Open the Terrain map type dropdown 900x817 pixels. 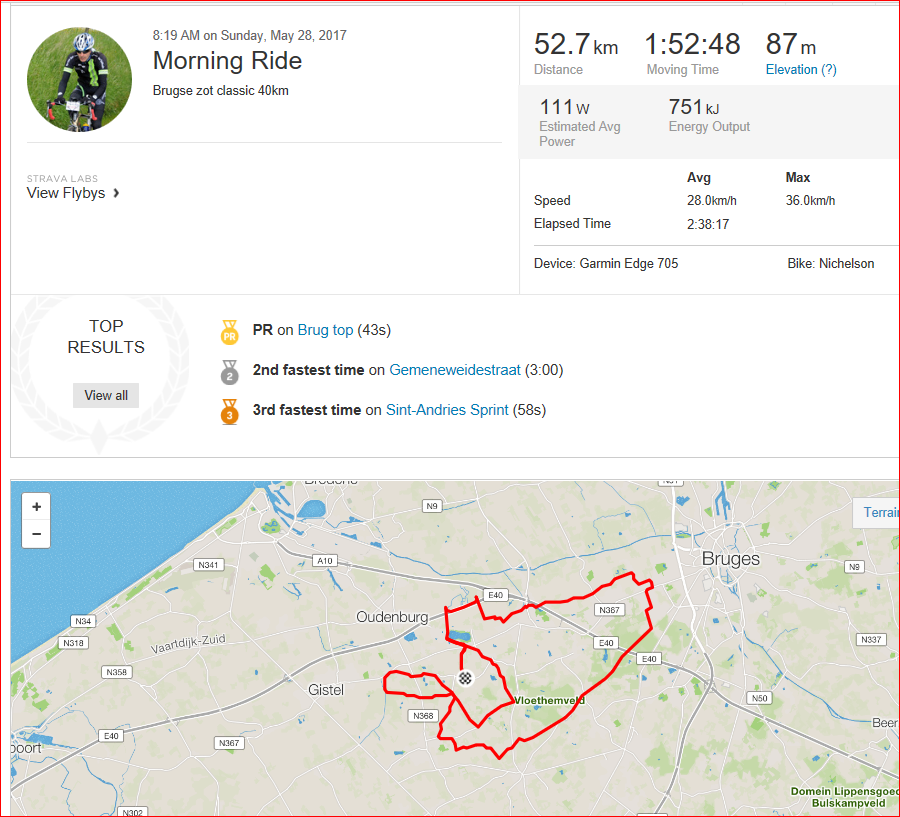(876, 512)
